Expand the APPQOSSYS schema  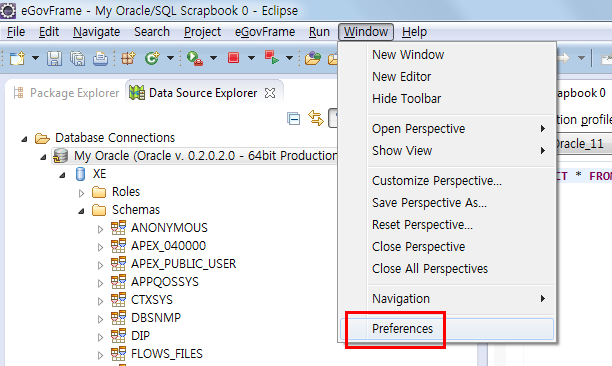[x=100, y=283]
